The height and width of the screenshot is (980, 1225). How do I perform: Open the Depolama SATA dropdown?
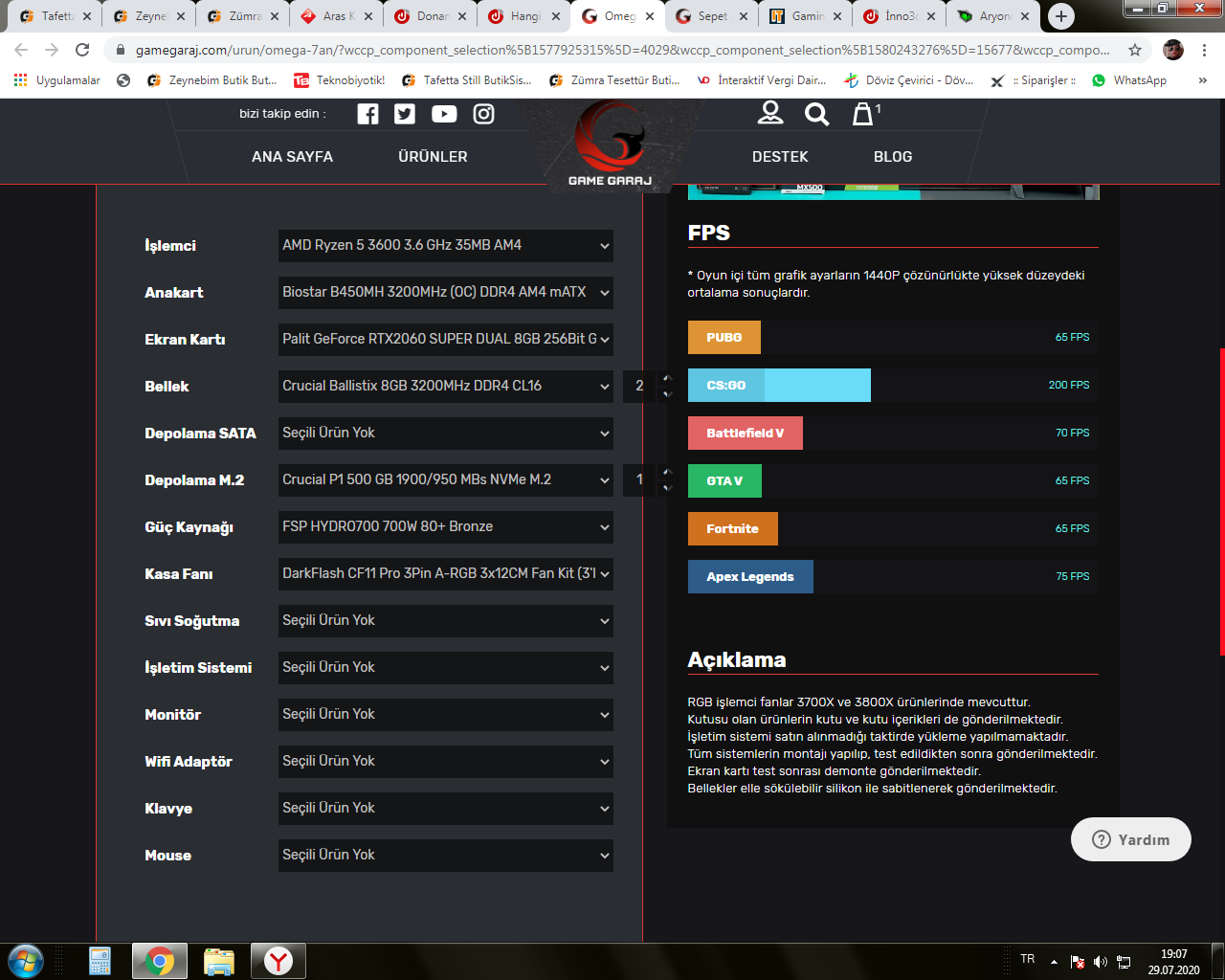coord(446,433)
